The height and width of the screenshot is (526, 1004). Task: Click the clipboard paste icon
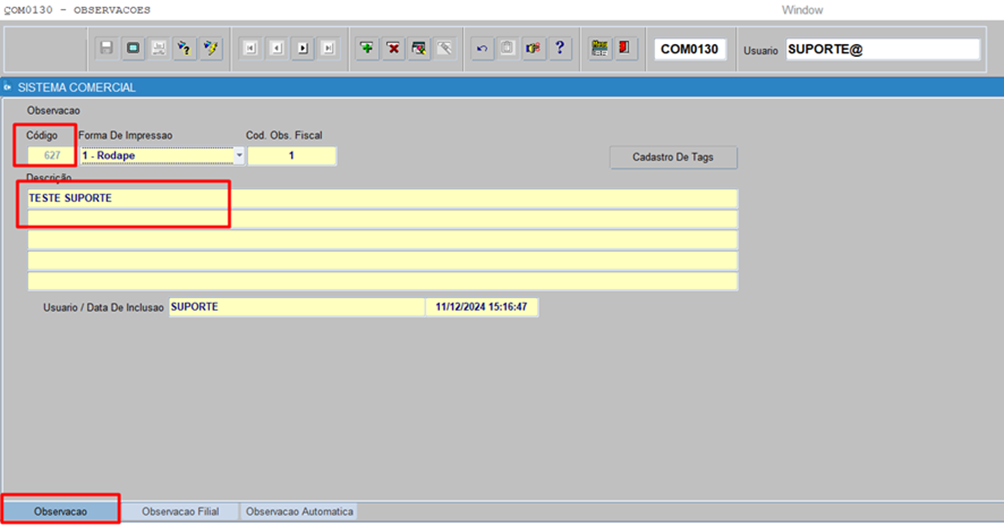pos(508,48)
